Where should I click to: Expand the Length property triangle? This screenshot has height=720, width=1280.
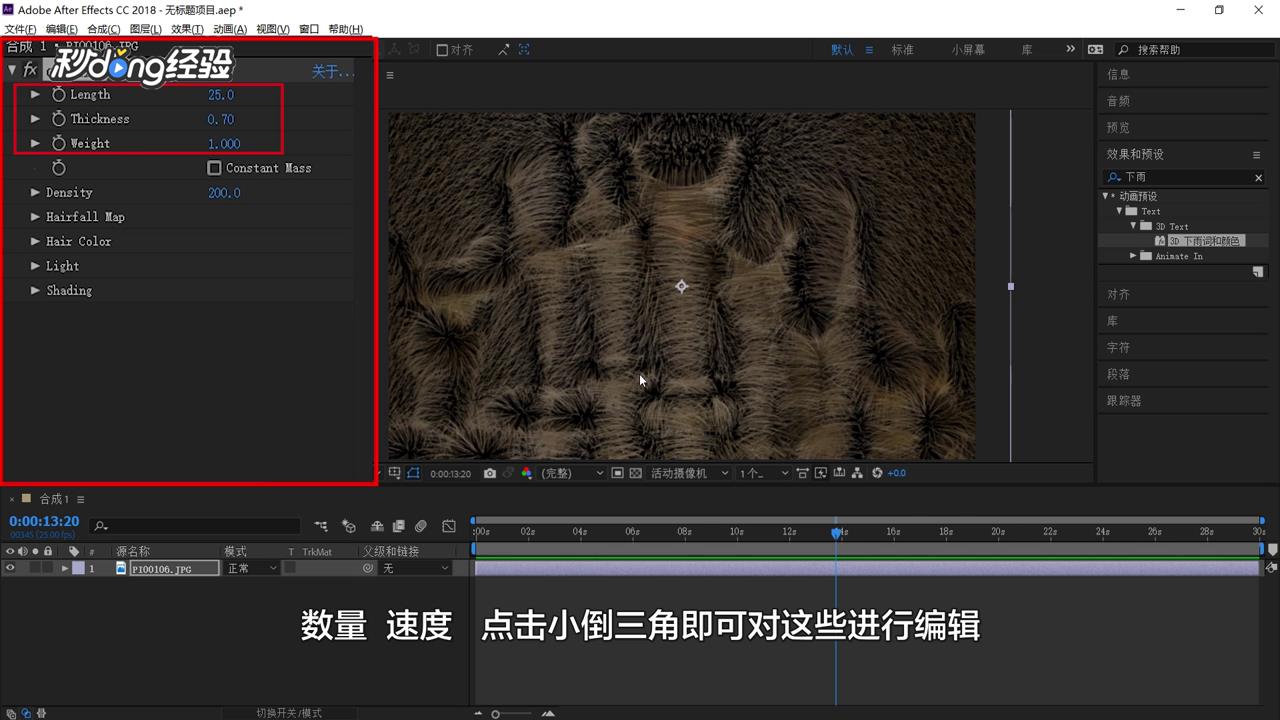click(35, 94)
